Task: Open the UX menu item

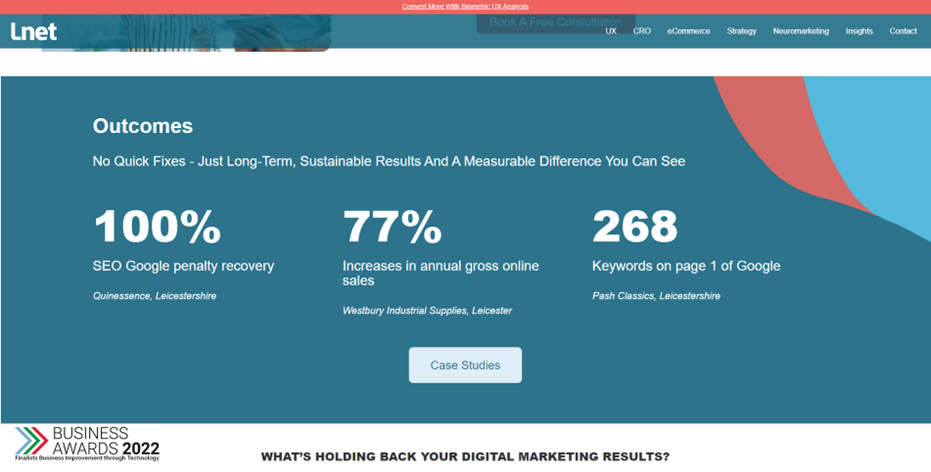Action: click(x=610, y=31)
